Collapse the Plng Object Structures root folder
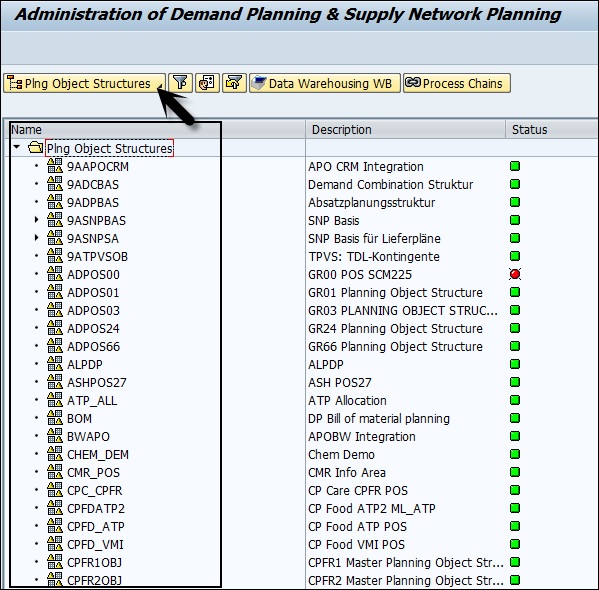 click(x=16, y=147)
